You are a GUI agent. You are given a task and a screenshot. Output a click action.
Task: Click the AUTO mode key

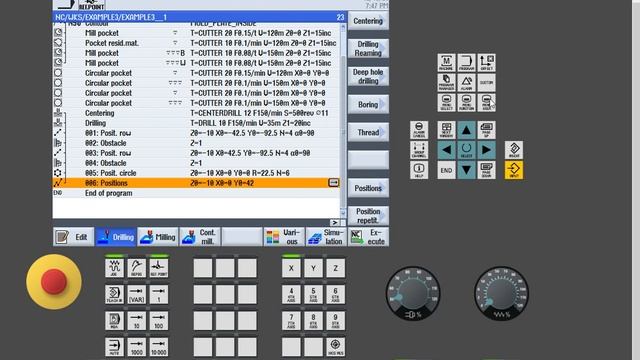coord(114,347)
